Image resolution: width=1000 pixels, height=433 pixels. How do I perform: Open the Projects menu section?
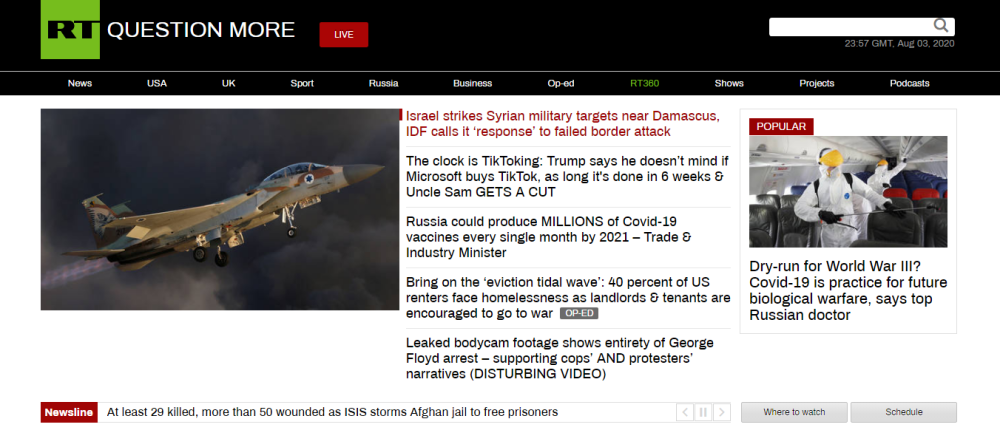click(x=817, y=84)
